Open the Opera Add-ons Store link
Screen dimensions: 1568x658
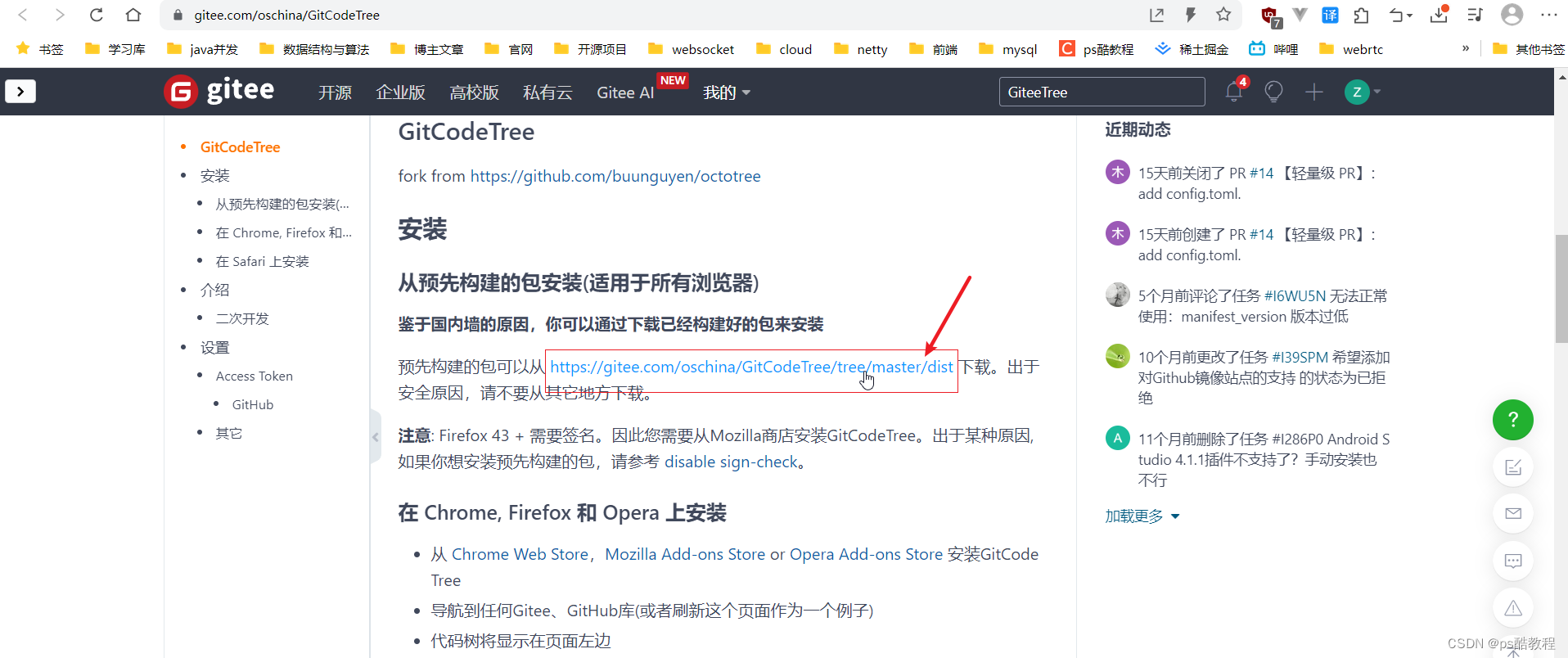(866, 554)
